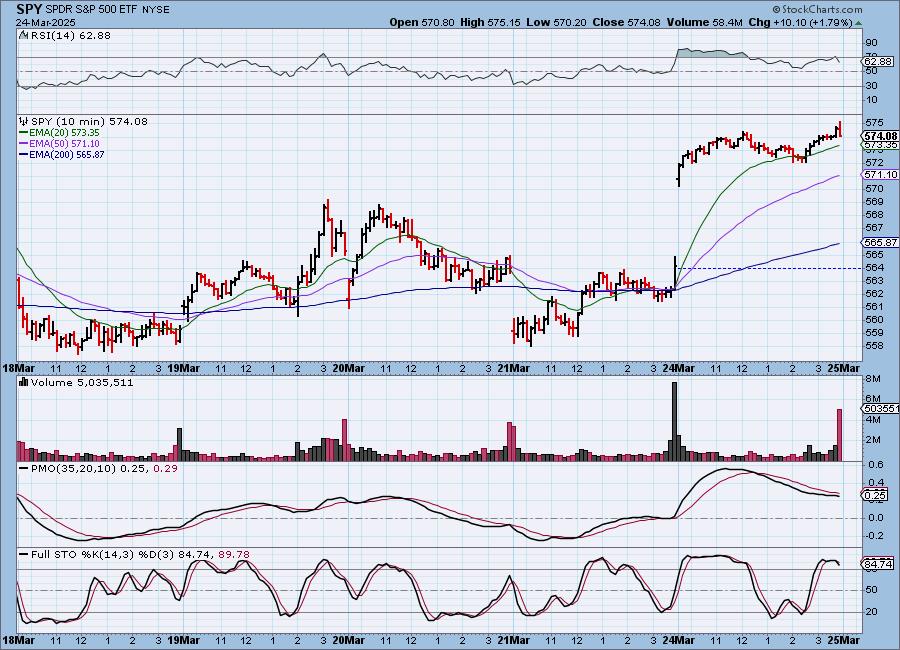The image size is (900, 650).
Task: Click the tallest volume bar at 24Mar open
Action: (674, 421)
